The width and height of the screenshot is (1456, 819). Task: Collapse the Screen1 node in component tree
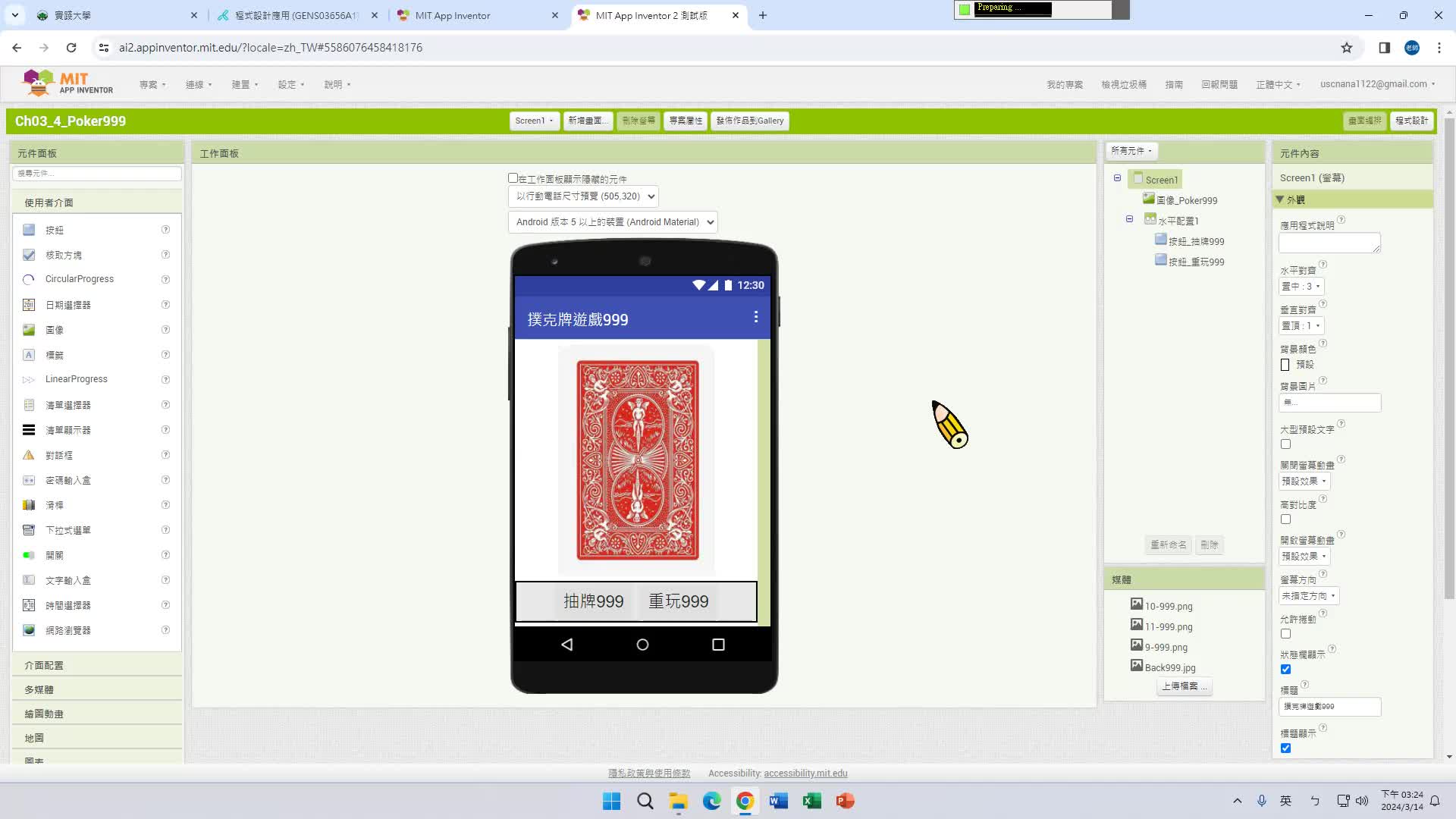[x=1117, y=178]
